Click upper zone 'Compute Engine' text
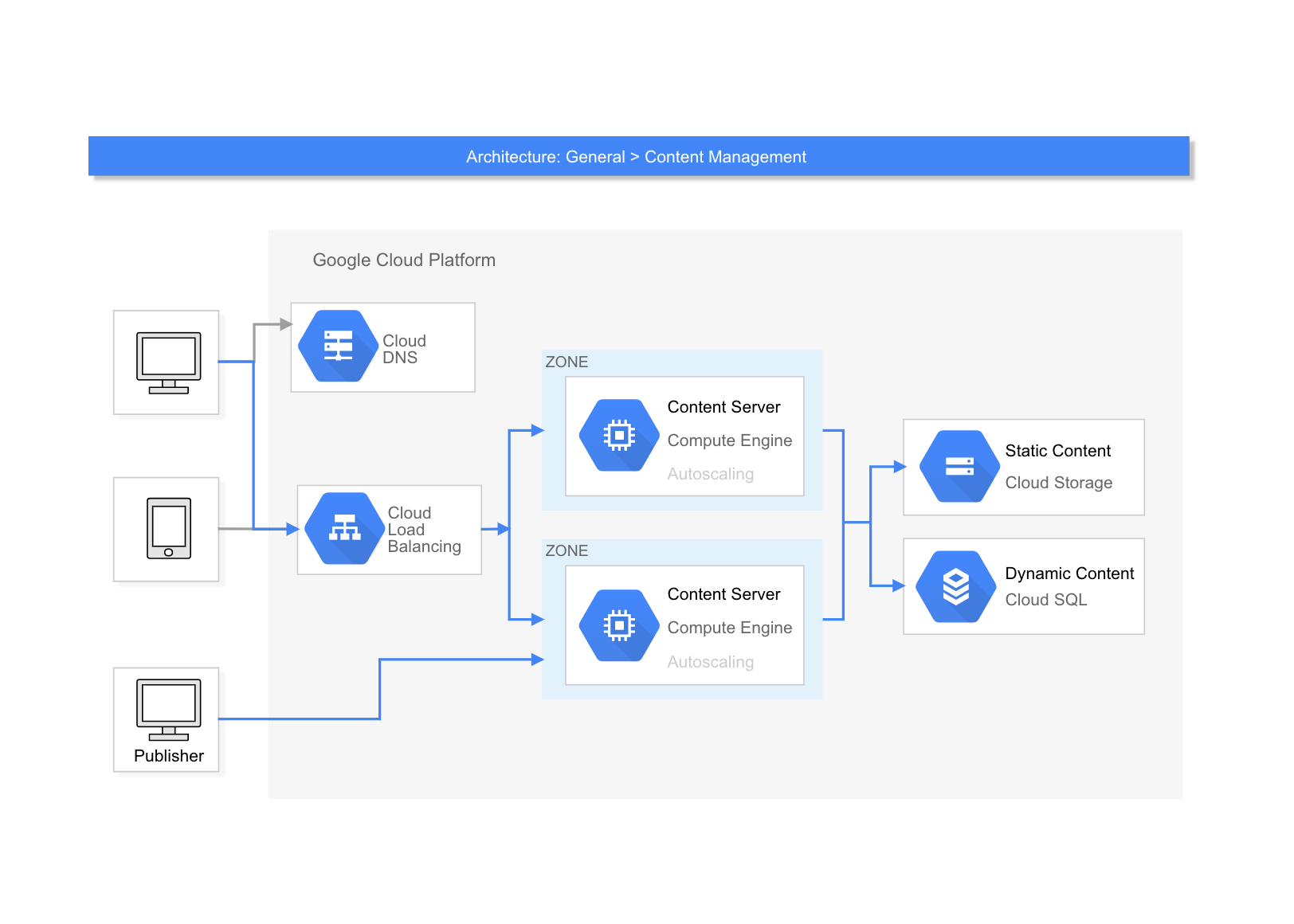The height and width of the screenshot is (924, 1294). point(730,440)
